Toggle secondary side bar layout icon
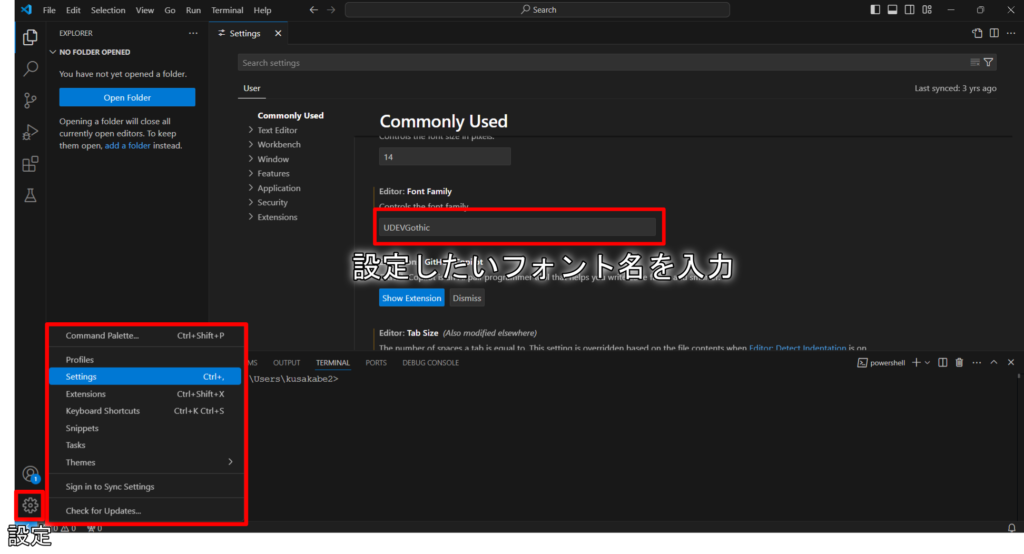Screen dimensions: 1024x554 pyautogui.click(x=909, y=10)
